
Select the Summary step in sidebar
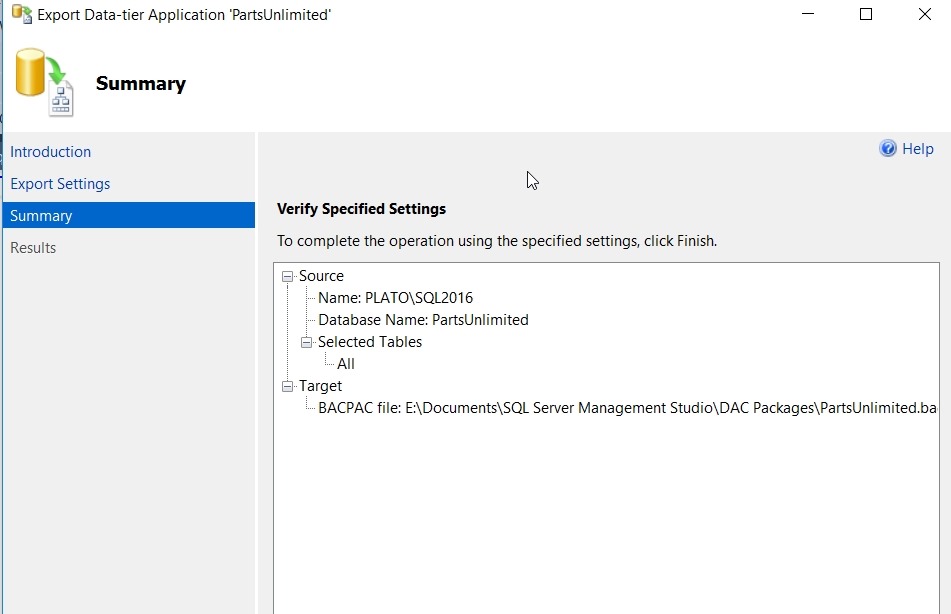pos(42,216)
